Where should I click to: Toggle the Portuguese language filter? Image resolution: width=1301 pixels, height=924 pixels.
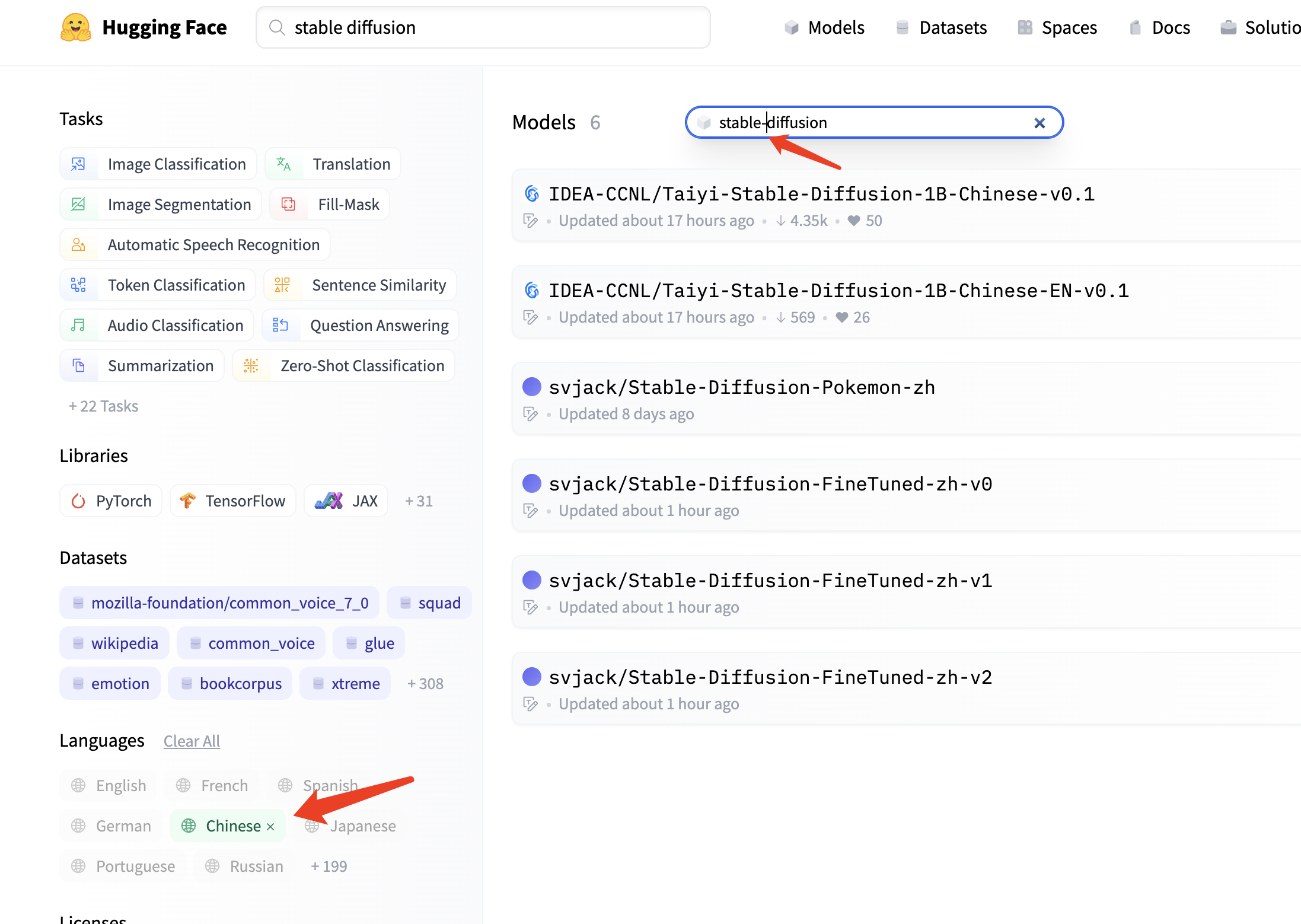coord(123,866)
